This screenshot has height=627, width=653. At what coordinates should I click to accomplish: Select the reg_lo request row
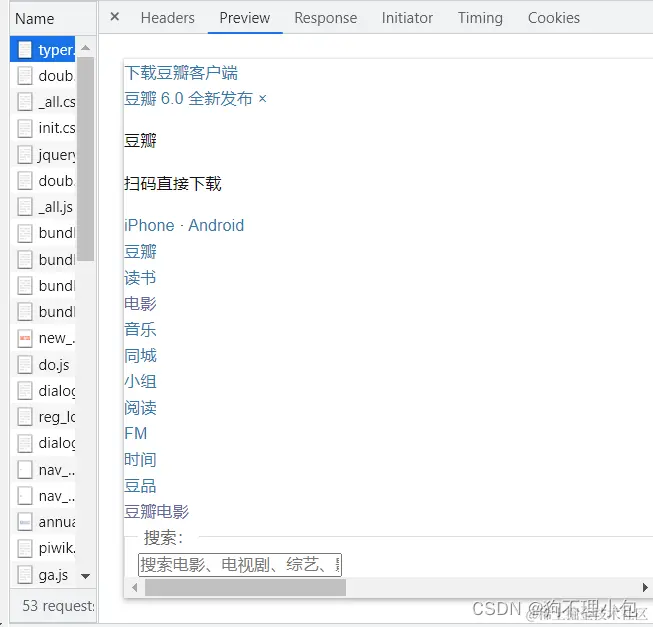click(43, 417)
